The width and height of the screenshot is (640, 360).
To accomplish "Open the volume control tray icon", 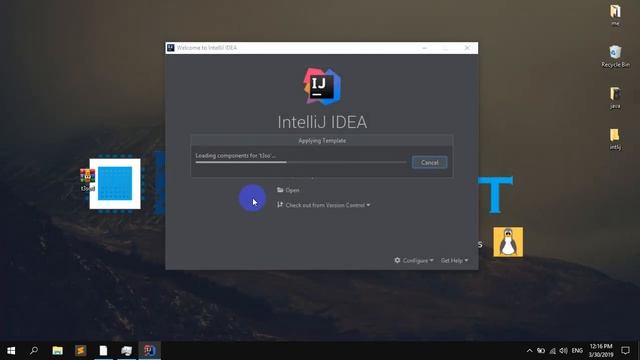I will 564,351.
